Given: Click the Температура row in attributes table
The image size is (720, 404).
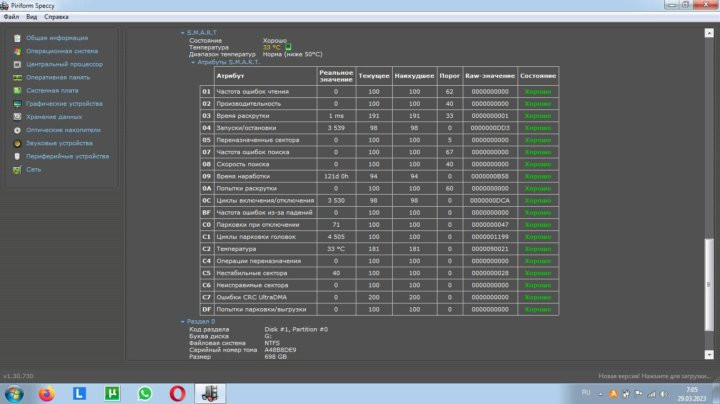Looking at the screenshot, I should (379, 249).
